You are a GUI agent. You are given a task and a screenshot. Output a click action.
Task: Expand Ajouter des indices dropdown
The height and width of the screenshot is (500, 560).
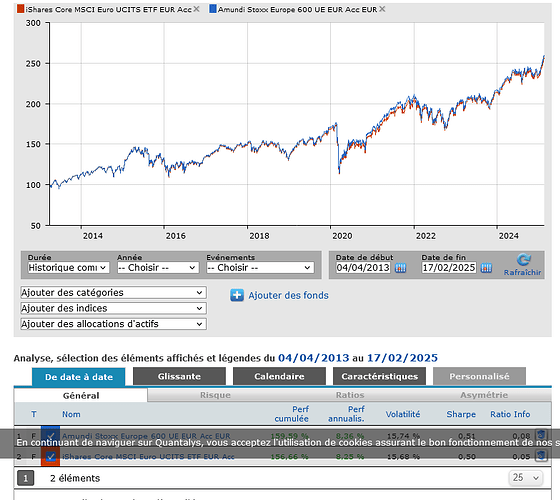(x=113, y=308)
